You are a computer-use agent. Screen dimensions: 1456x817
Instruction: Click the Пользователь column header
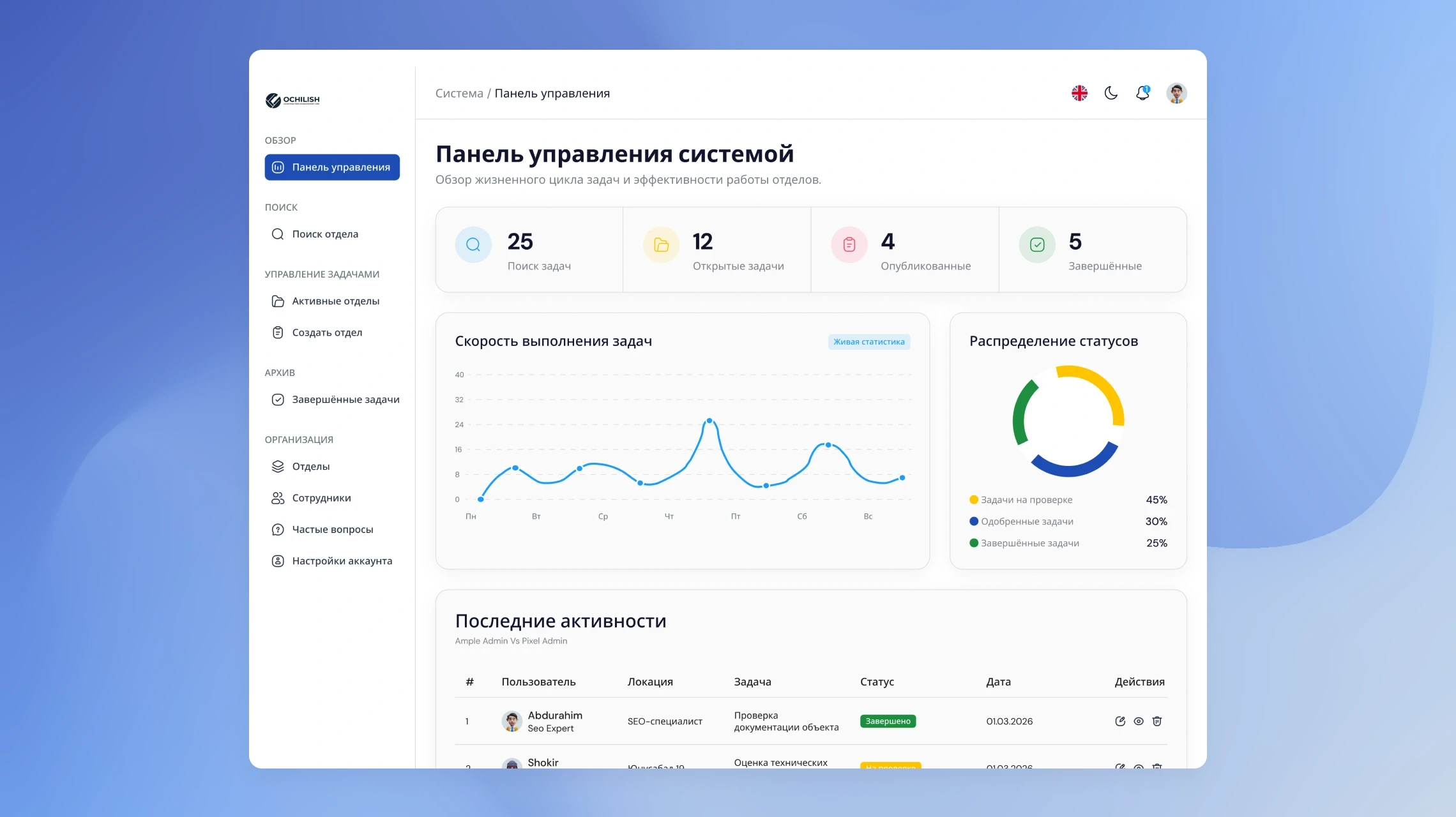[x=538, y=682]
